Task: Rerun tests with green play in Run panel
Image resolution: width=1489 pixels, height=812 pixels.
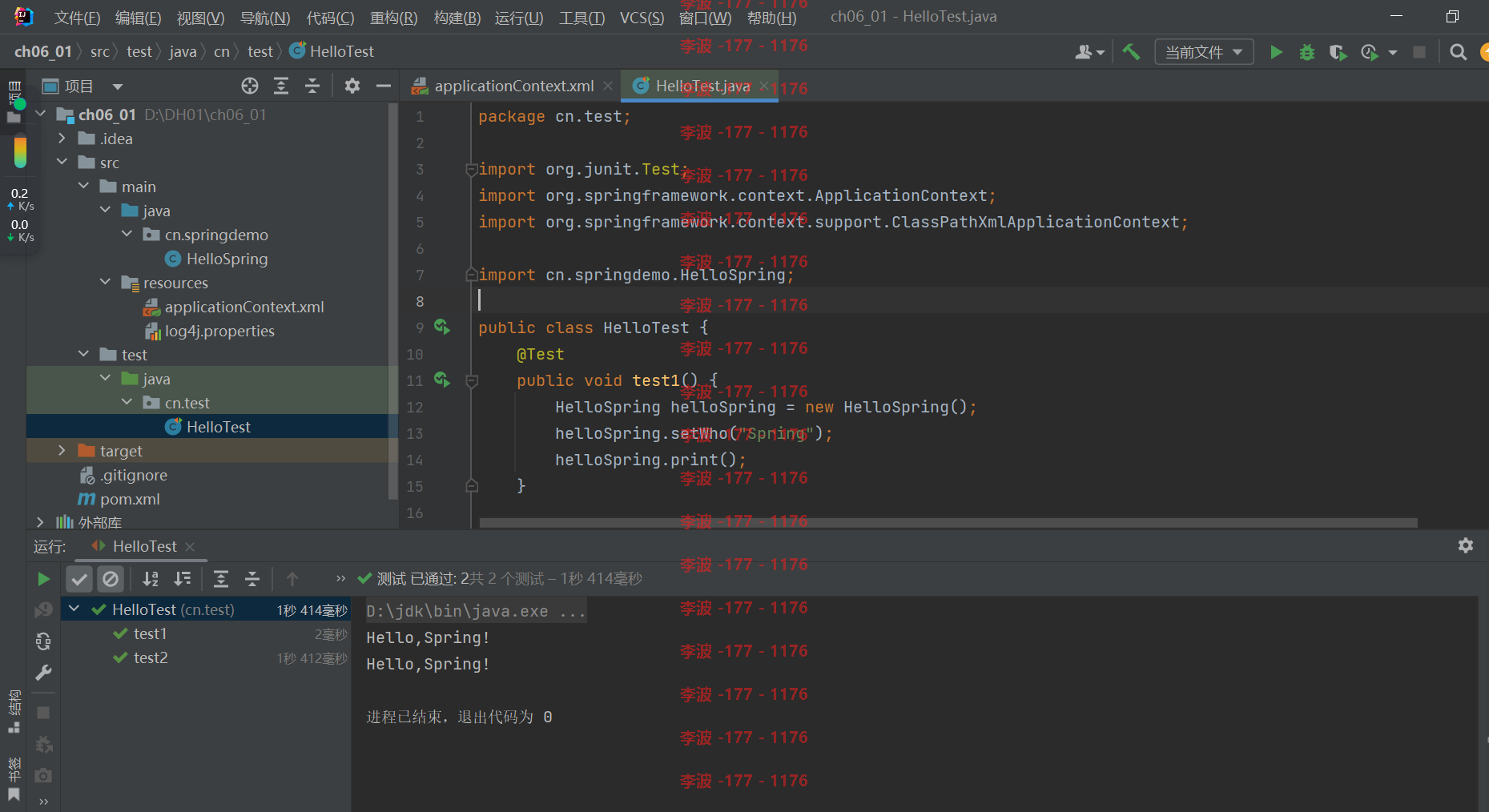Action: 43,578
